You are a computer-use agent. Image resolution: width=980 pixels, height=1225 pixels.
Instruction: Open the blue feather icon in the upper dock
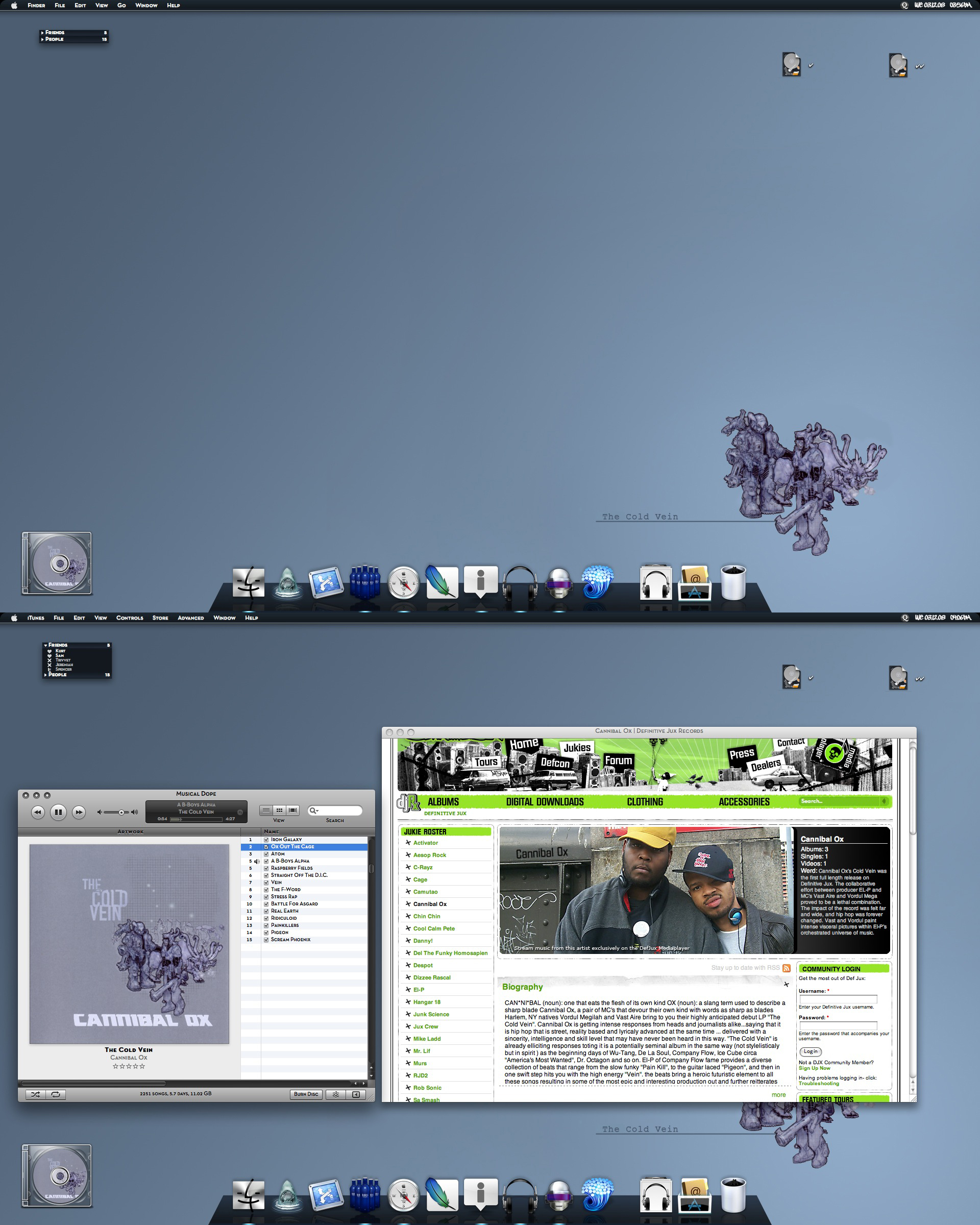(x=442, y=581)
